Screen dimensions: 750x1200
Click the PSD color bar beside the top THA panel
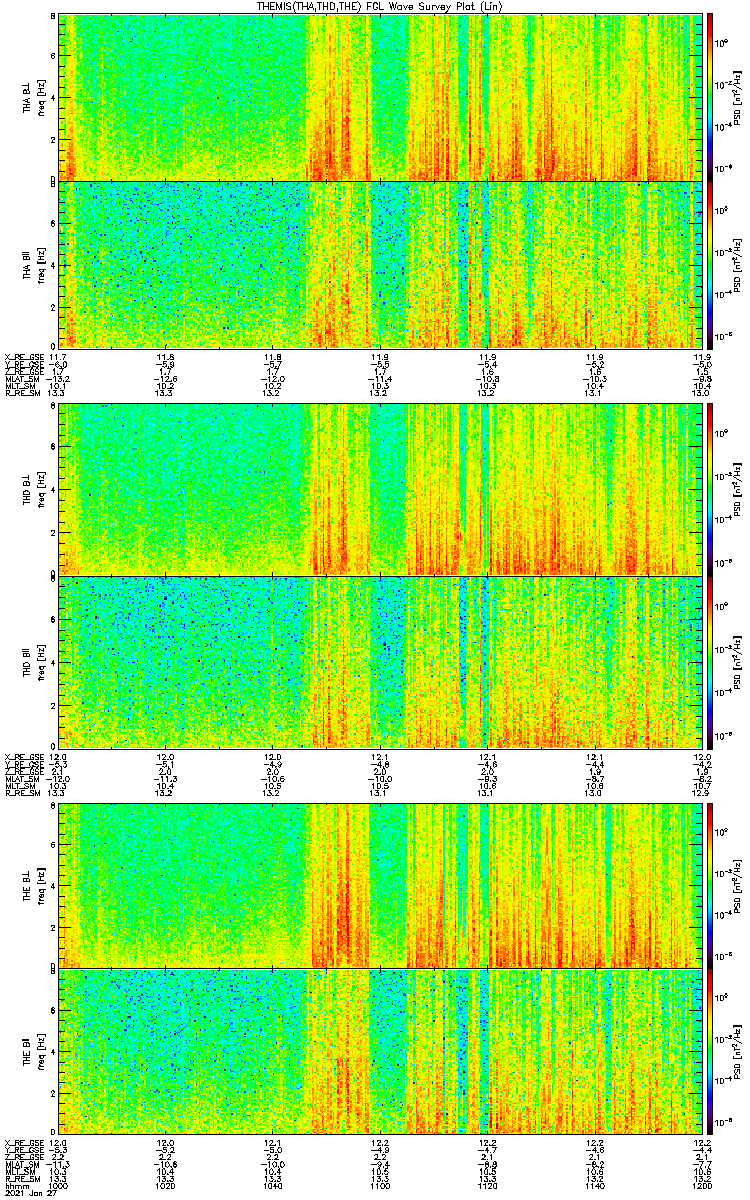(x=710, y=97)
